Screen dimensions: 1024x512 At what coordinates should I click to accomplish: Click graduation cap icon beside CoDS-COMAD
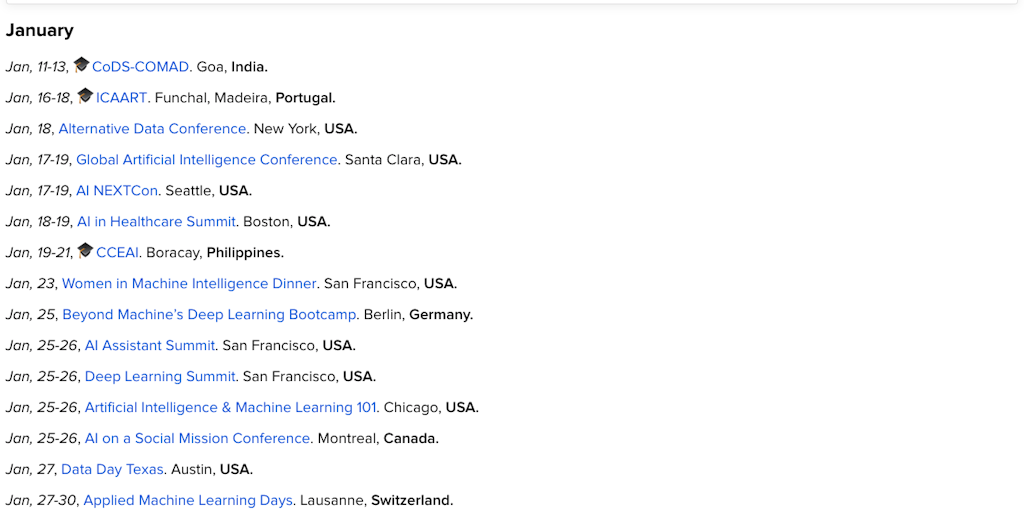(82, 65)
